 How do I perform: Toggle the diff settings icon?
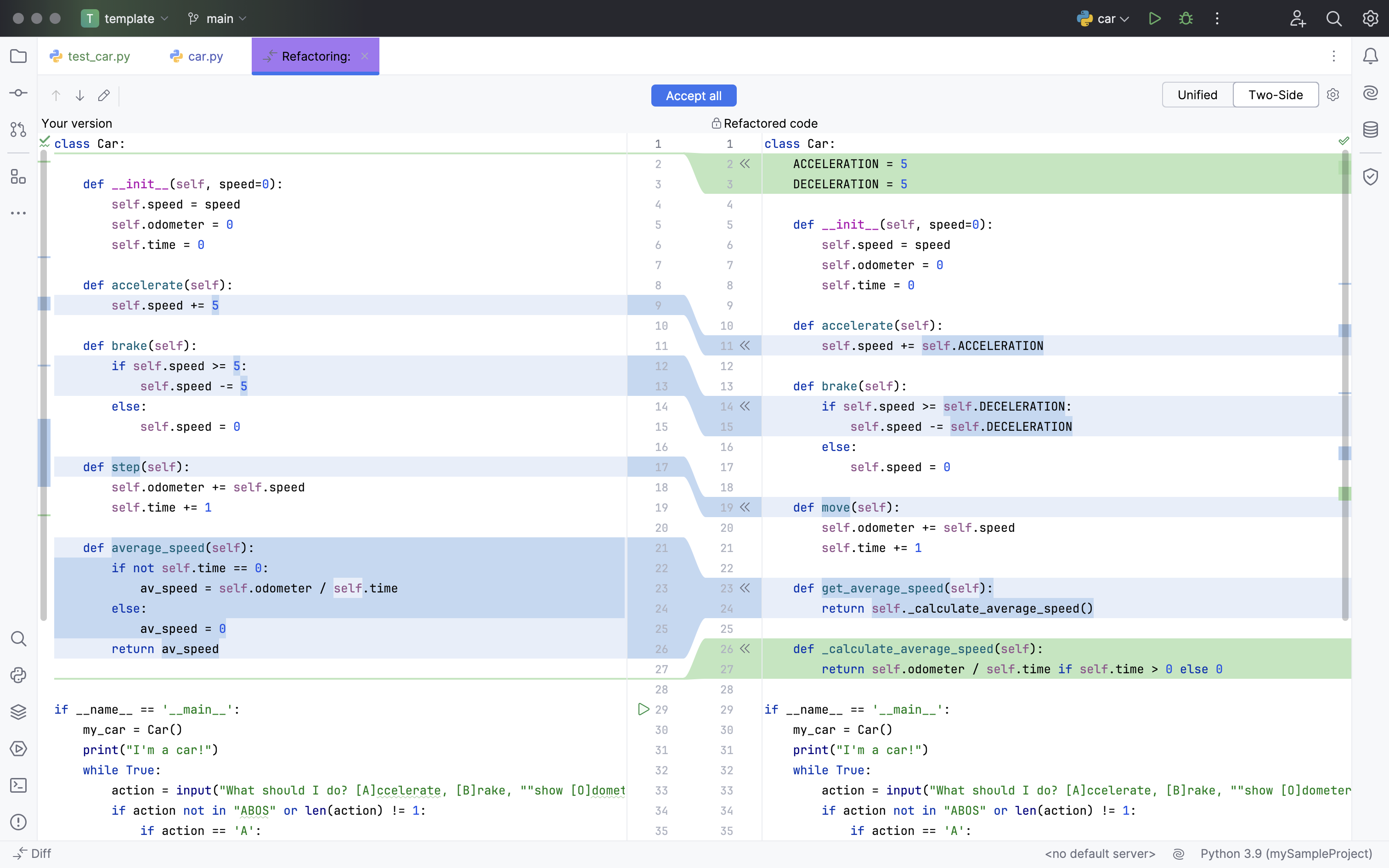(x=1334, y=95)
